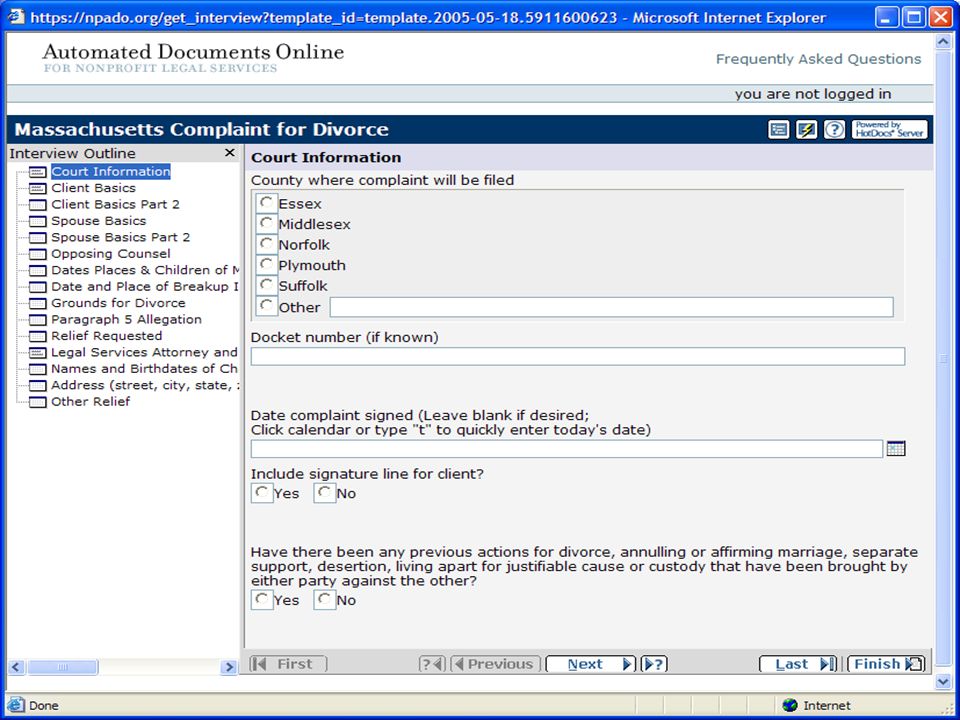960x720 pixels.
Task: Click the Powered by HotDocs Server badge
Action: tap(890, 130)
